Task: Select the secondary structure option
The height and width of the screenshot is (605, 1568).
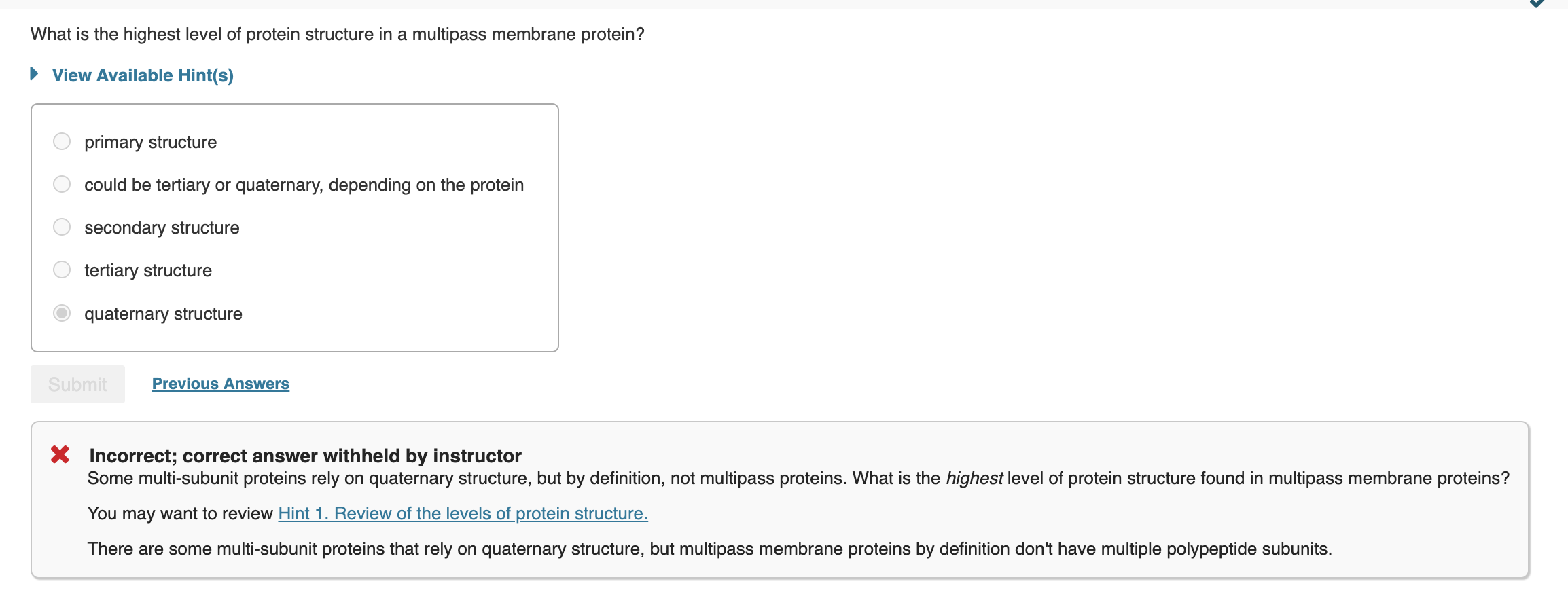Action: 61,227
